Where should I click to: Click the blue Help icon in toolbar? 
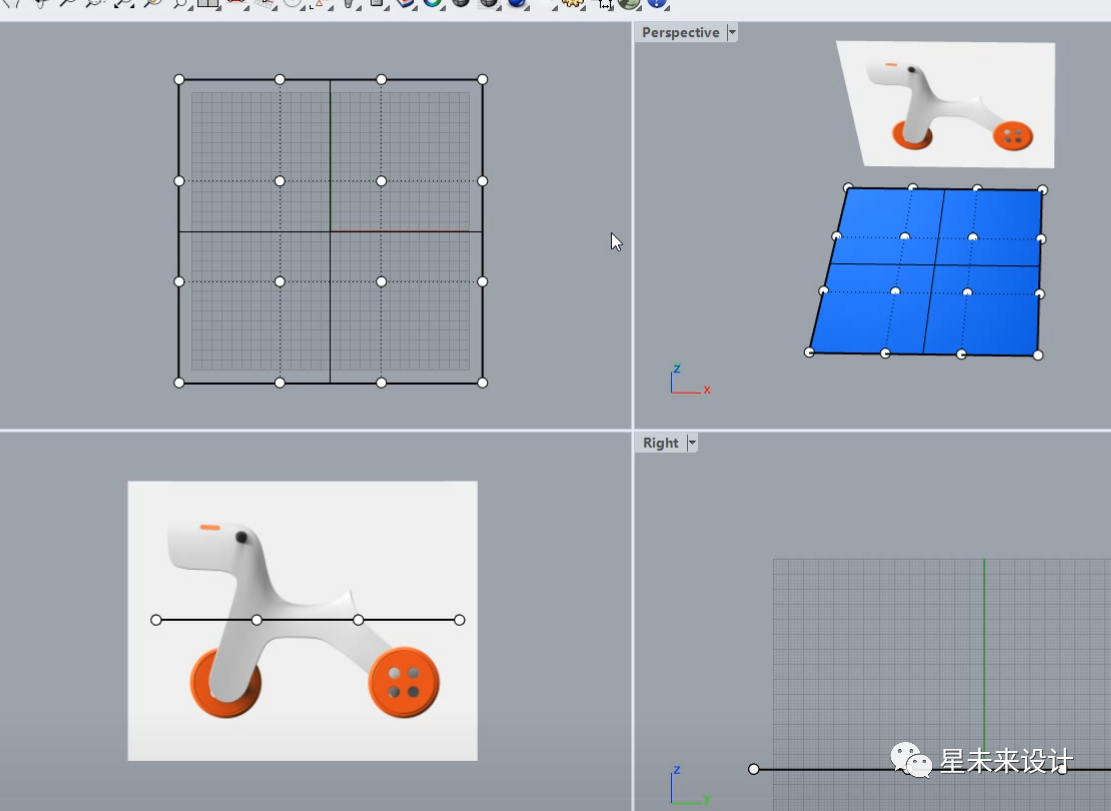pos(657,3)
